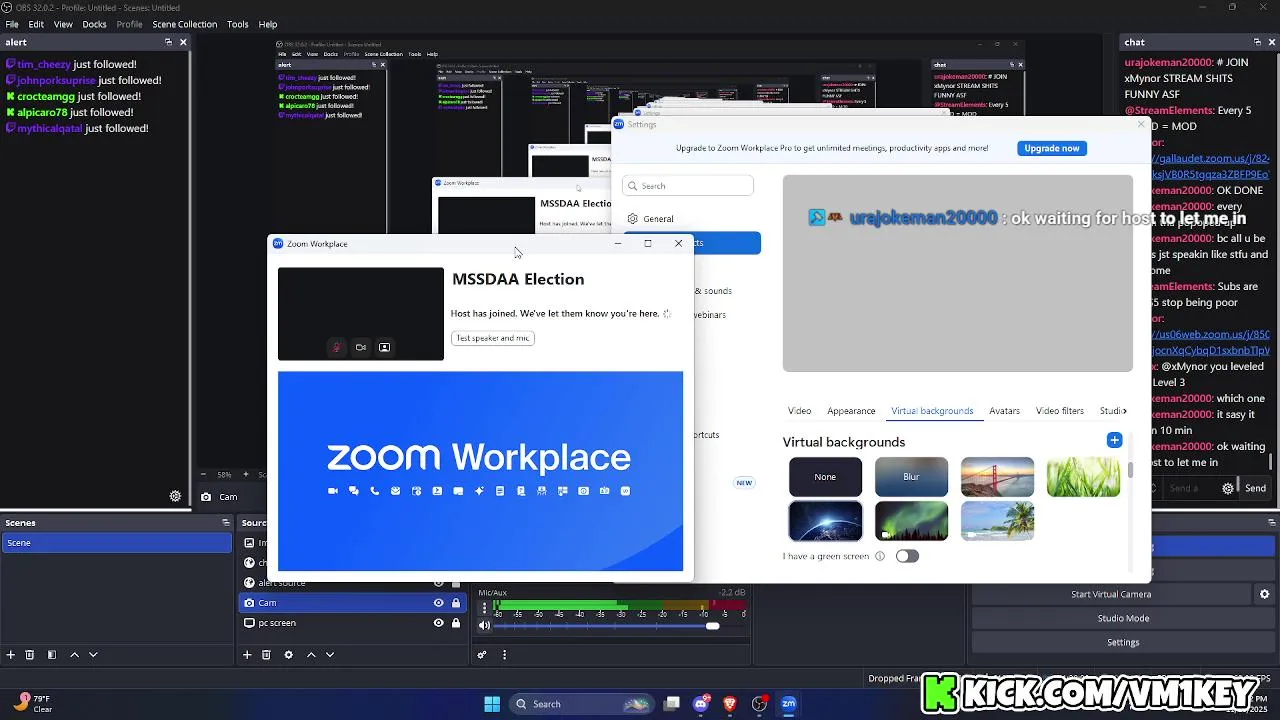Close the alert dock
The height and width of the screenshot is (720, 1280).
(183, 42)
